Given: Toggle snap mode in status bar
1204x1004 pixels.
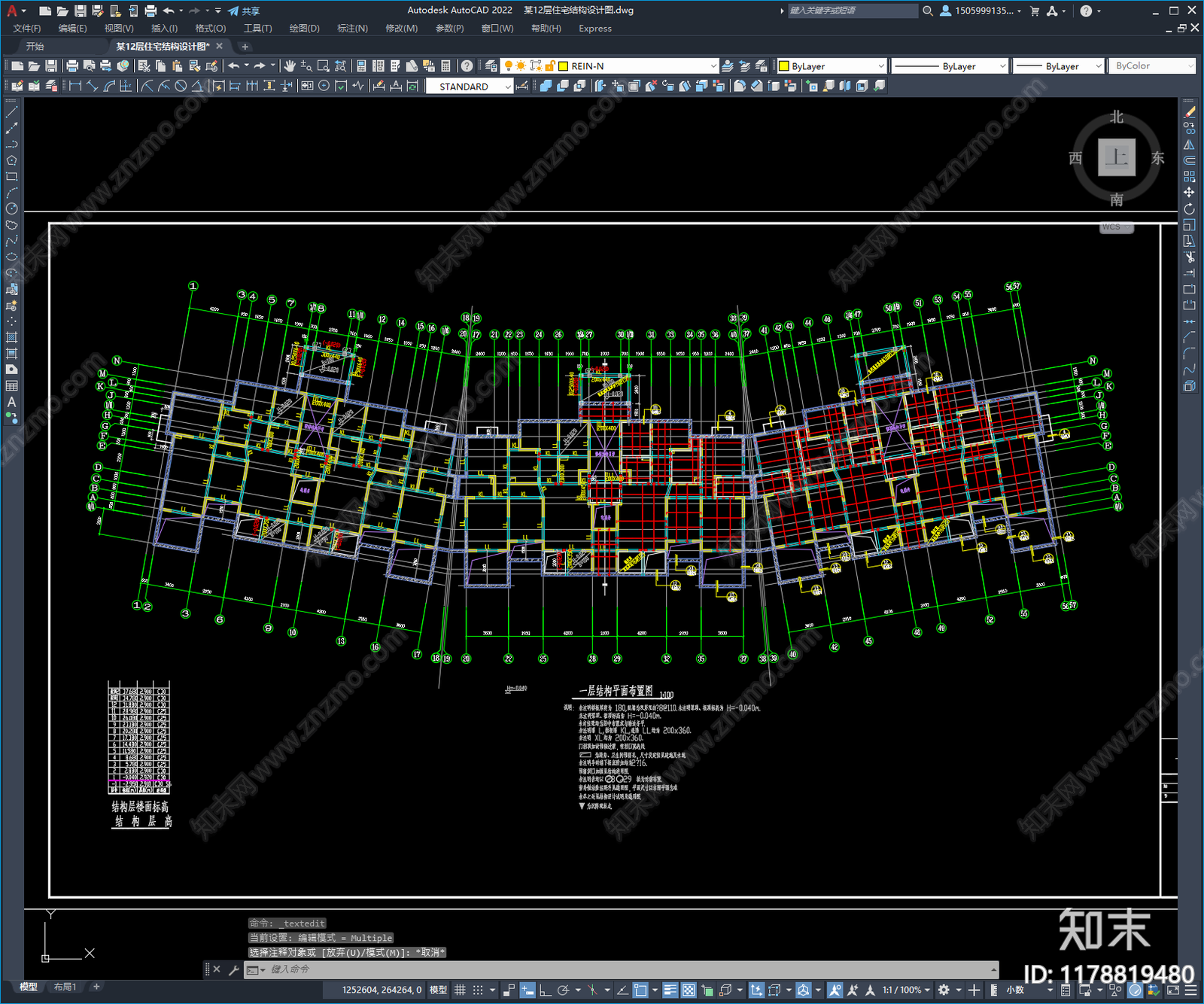Looking at the screenshot, I should pyautogui.click(x=478, y=990).
